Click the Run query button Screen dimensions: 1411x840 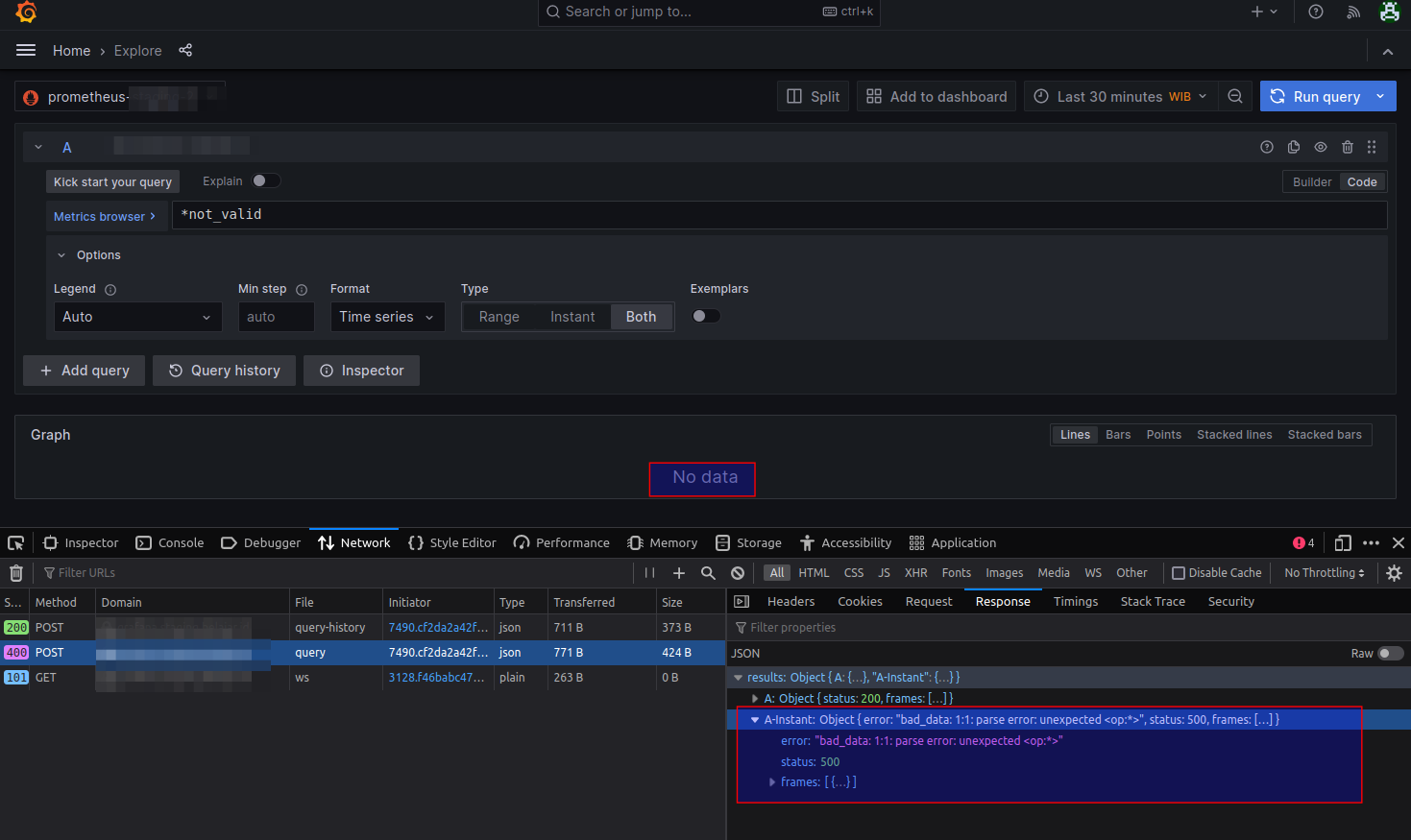pyautogui.click(x=1316, y=96)
